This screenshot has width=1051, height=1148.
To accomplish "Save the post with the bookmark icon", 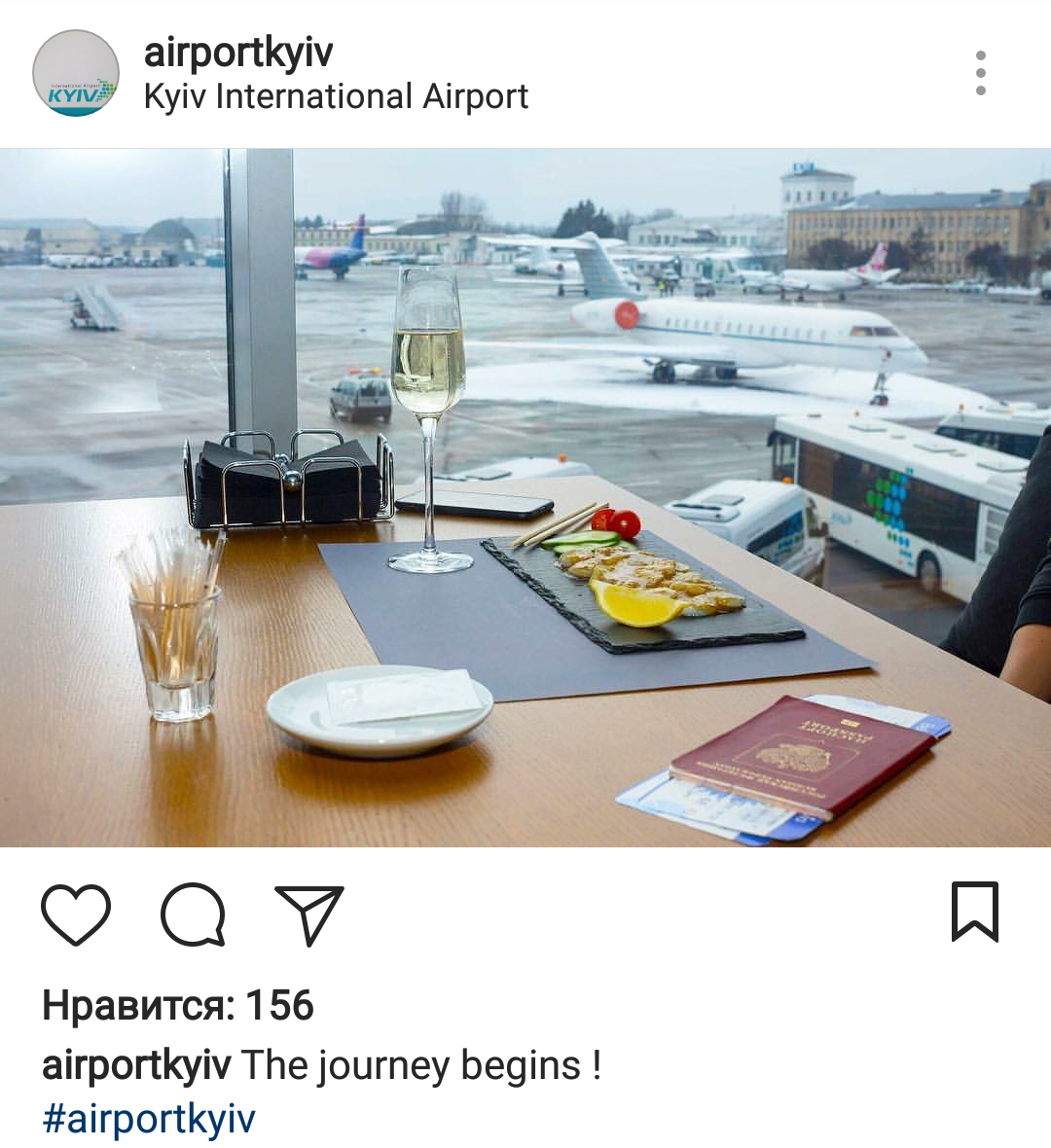I will [x=975, y=912].
